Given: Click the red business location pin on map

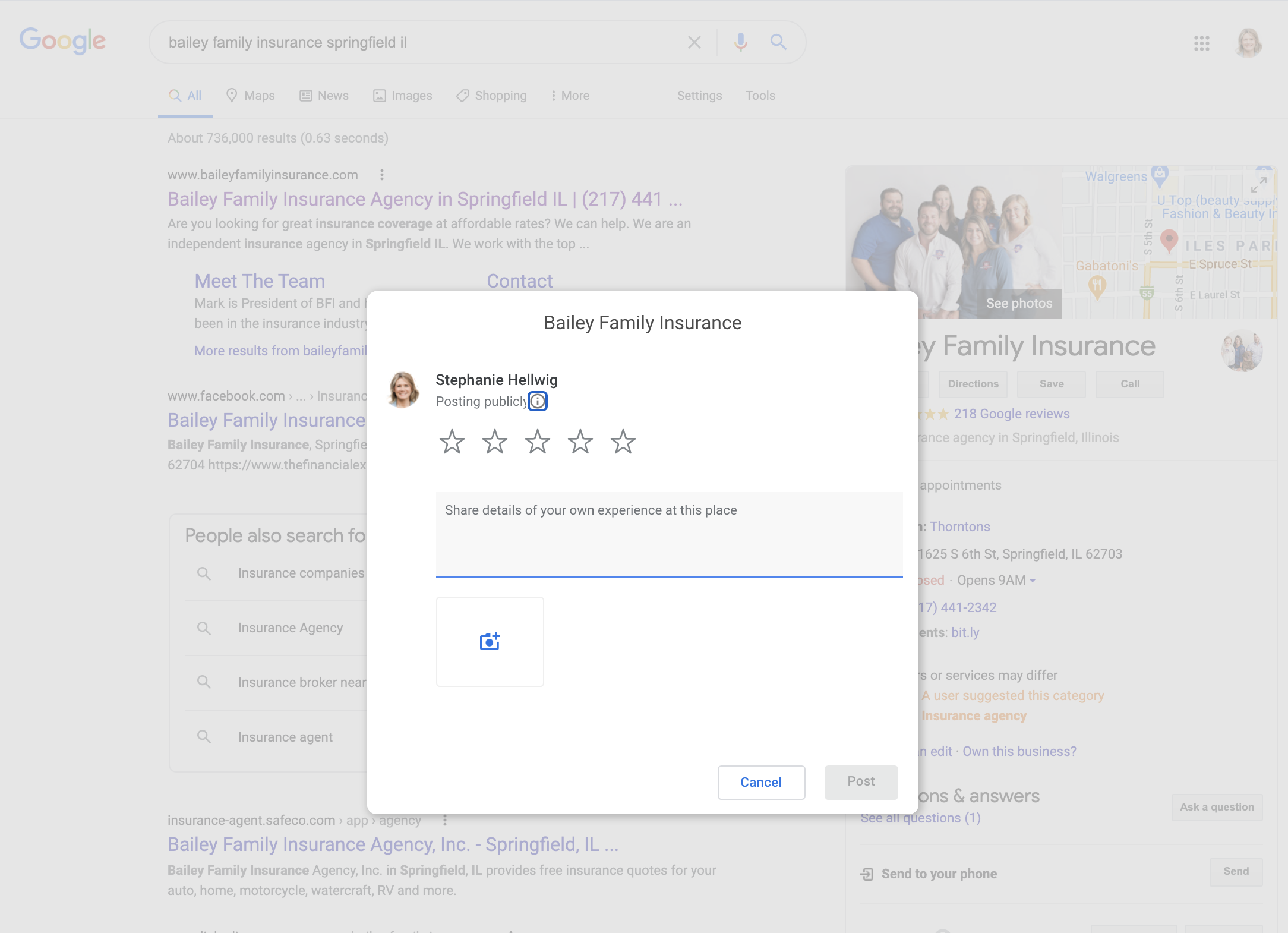Looking at the screenshot, I should (x=1169, y=241).
